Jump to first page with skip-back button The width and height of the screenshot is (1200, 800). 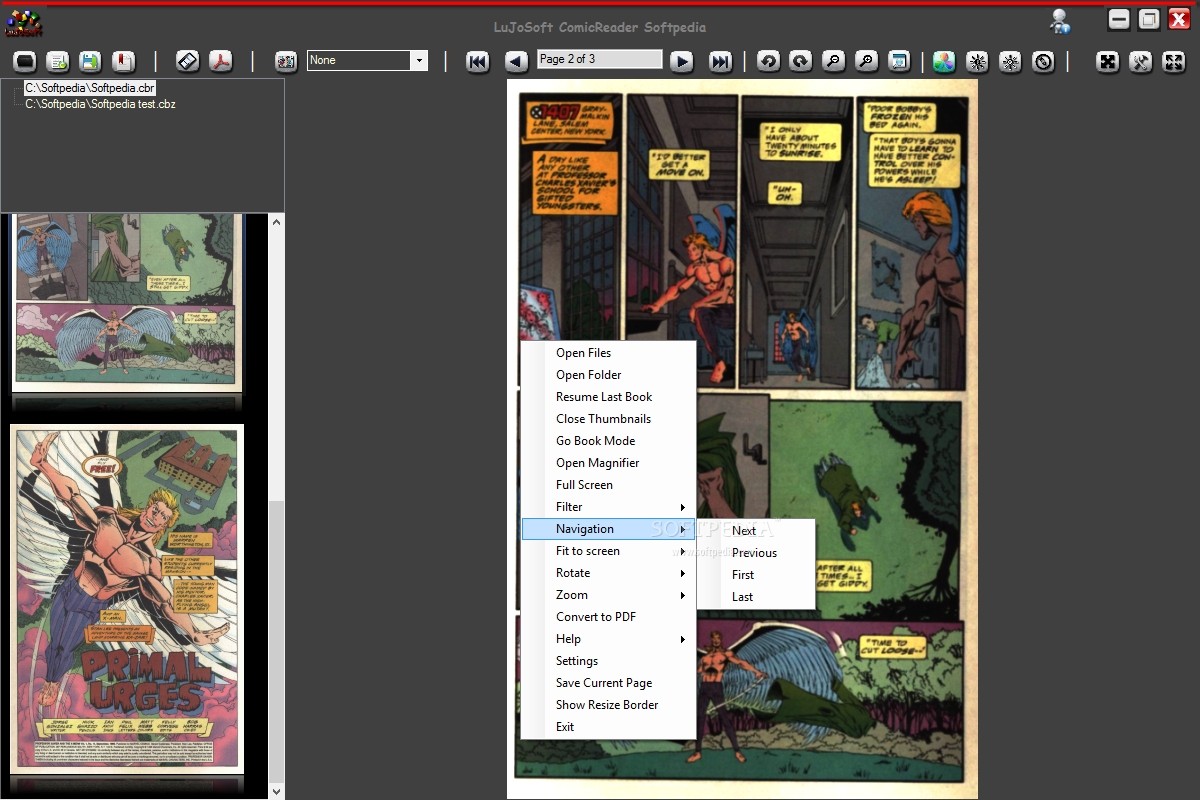point(478,62)
